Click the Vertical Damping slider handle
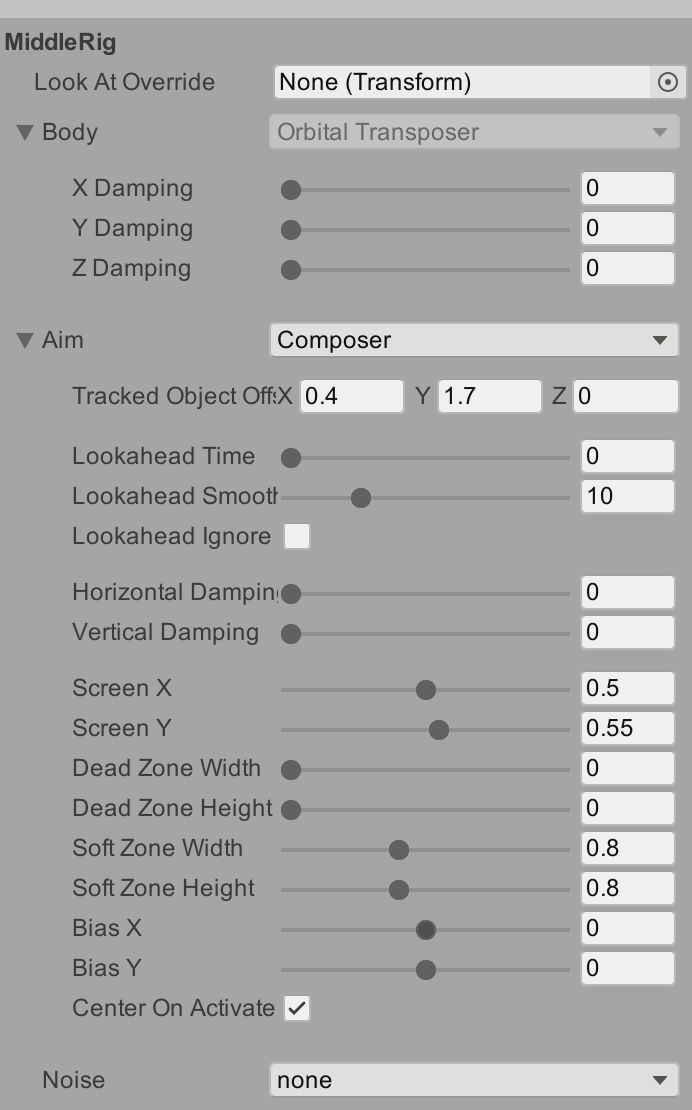The height and width of the screenshot is (1110, 692). point(291,634)
